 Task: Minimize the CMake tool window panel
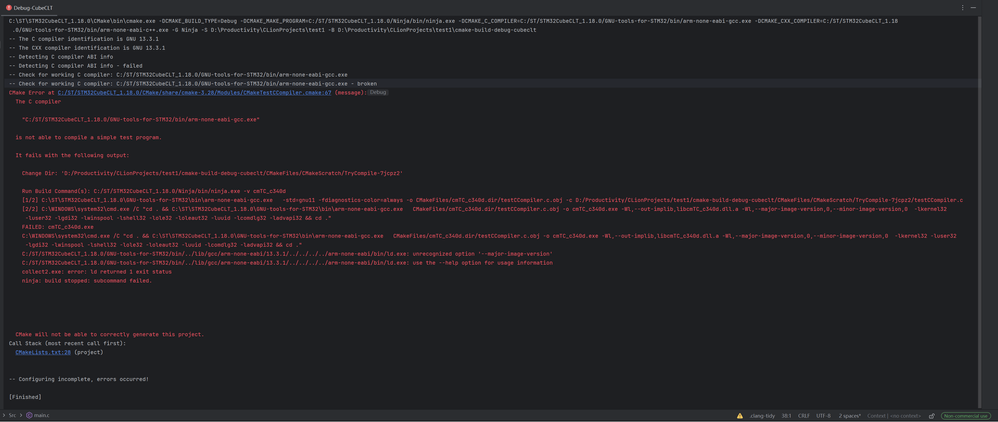pyautogui.click(x=974, y=7)
